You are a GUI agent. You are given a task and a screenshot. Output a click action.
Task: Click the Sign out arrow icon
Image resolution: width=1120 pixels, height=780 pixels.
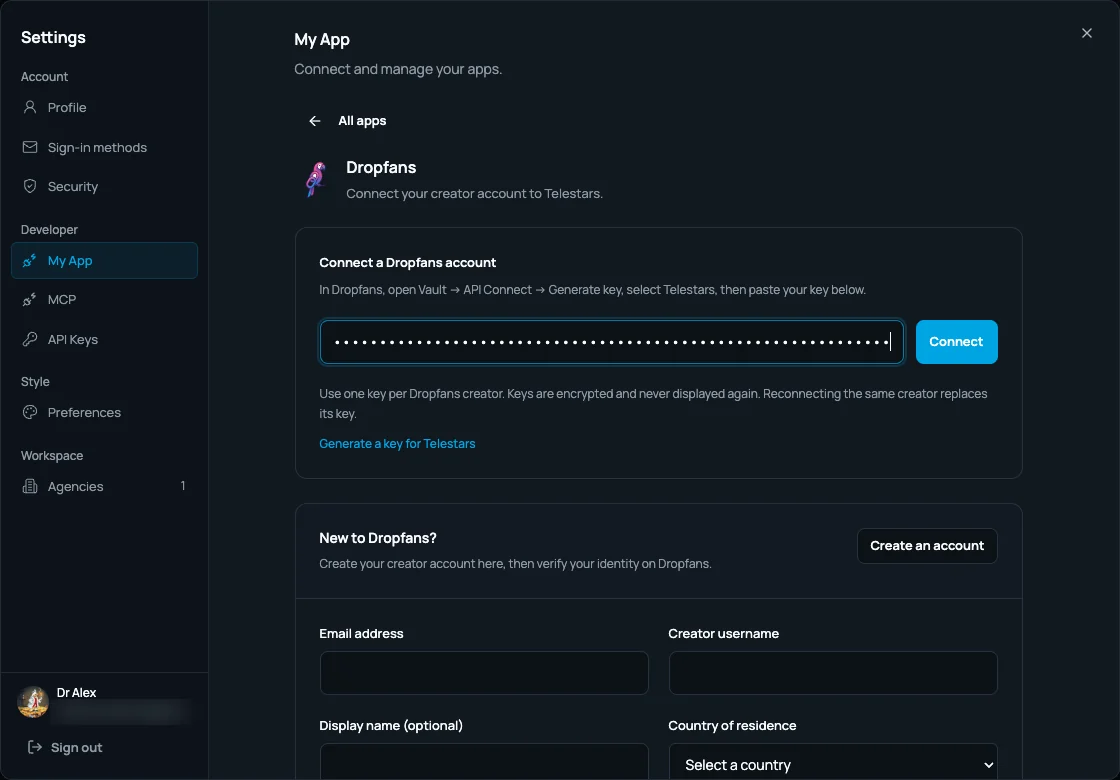coord(34,747)
